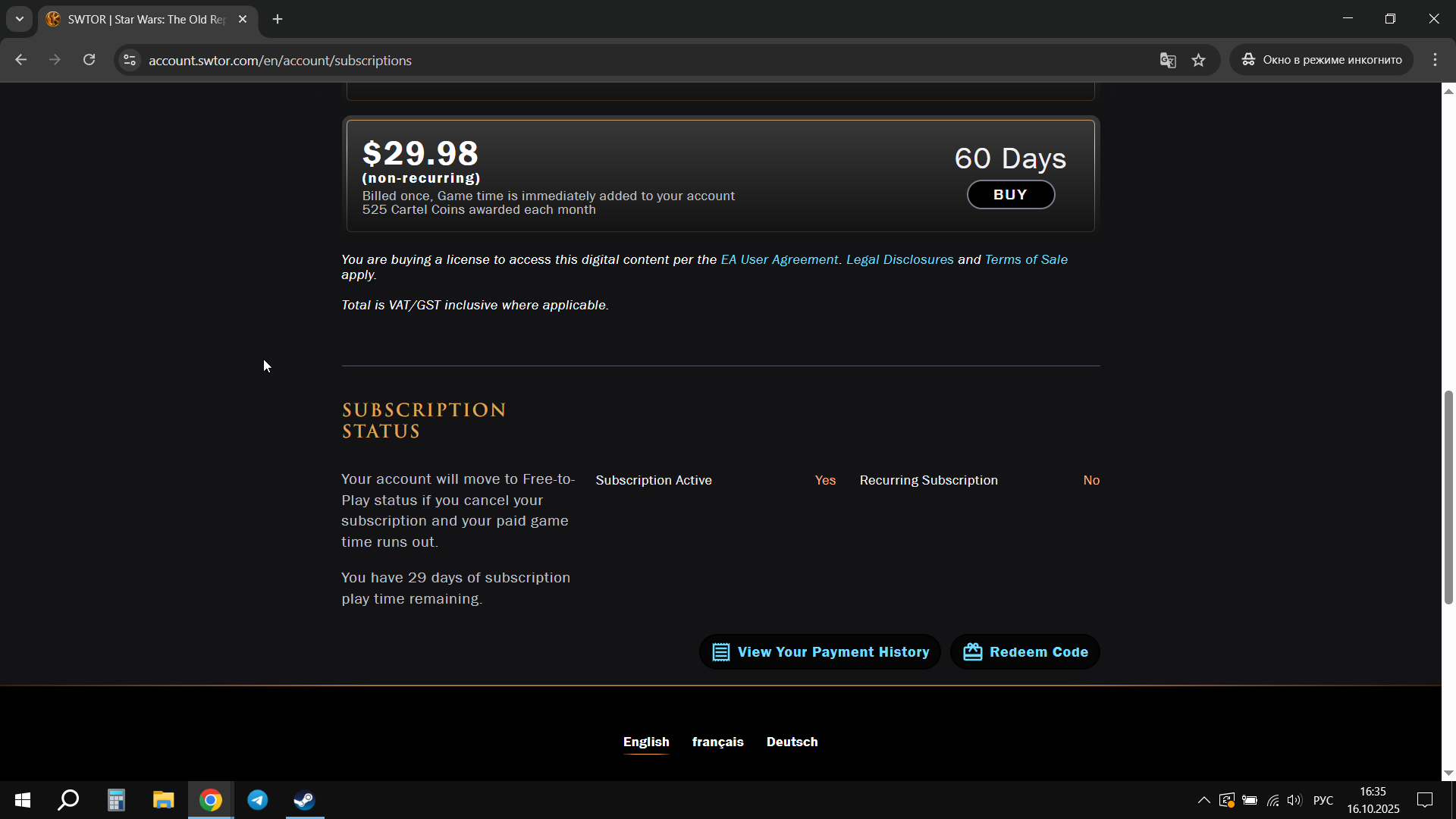Open File Explorer from taskbar
The height and width of the screenshot is (819, 1456).
tap(163, 800)
